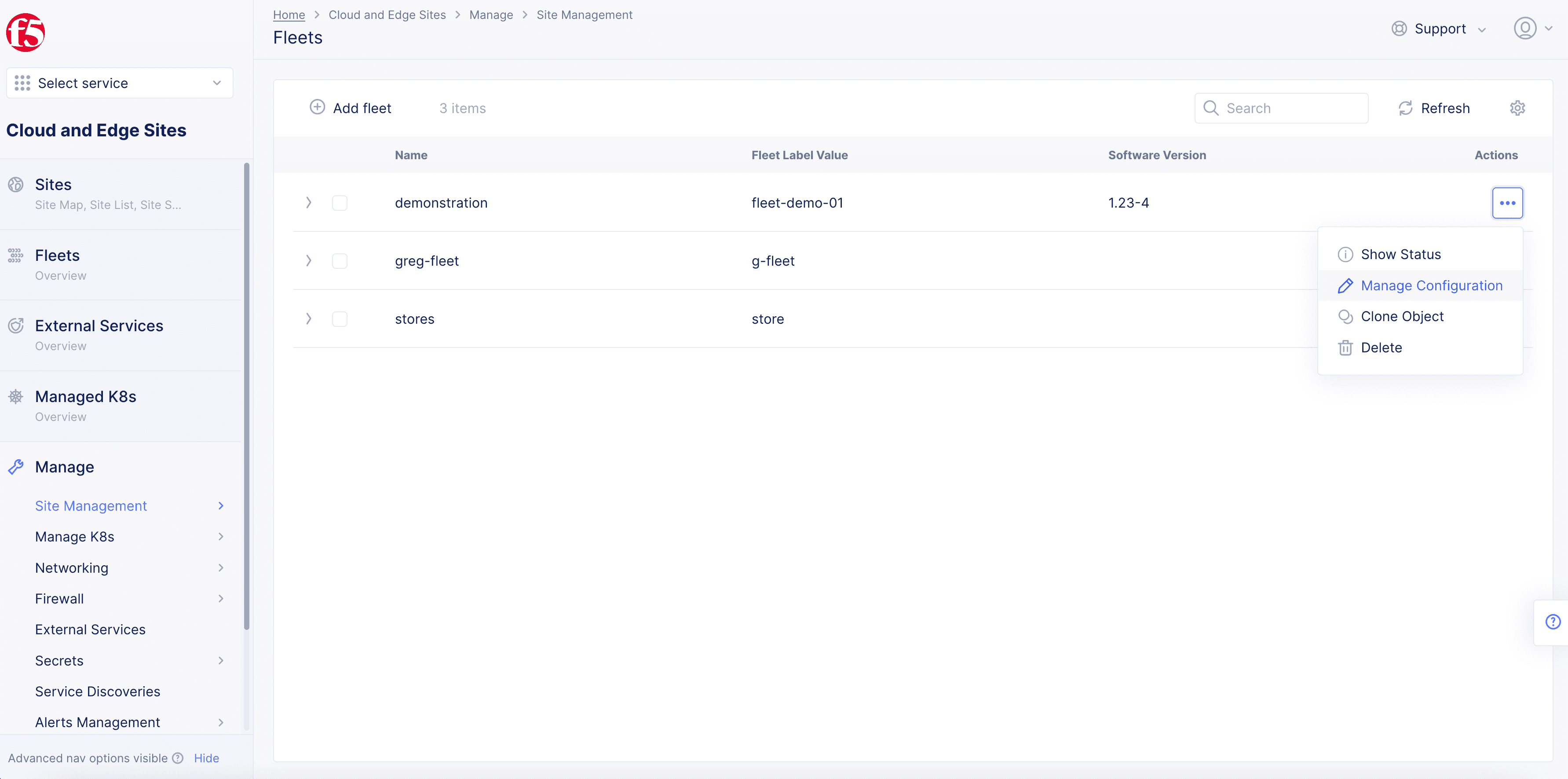Viewport: 1568px width, 779px height.
Task: Open table settings gear icon
Action: coord(1517,108)
